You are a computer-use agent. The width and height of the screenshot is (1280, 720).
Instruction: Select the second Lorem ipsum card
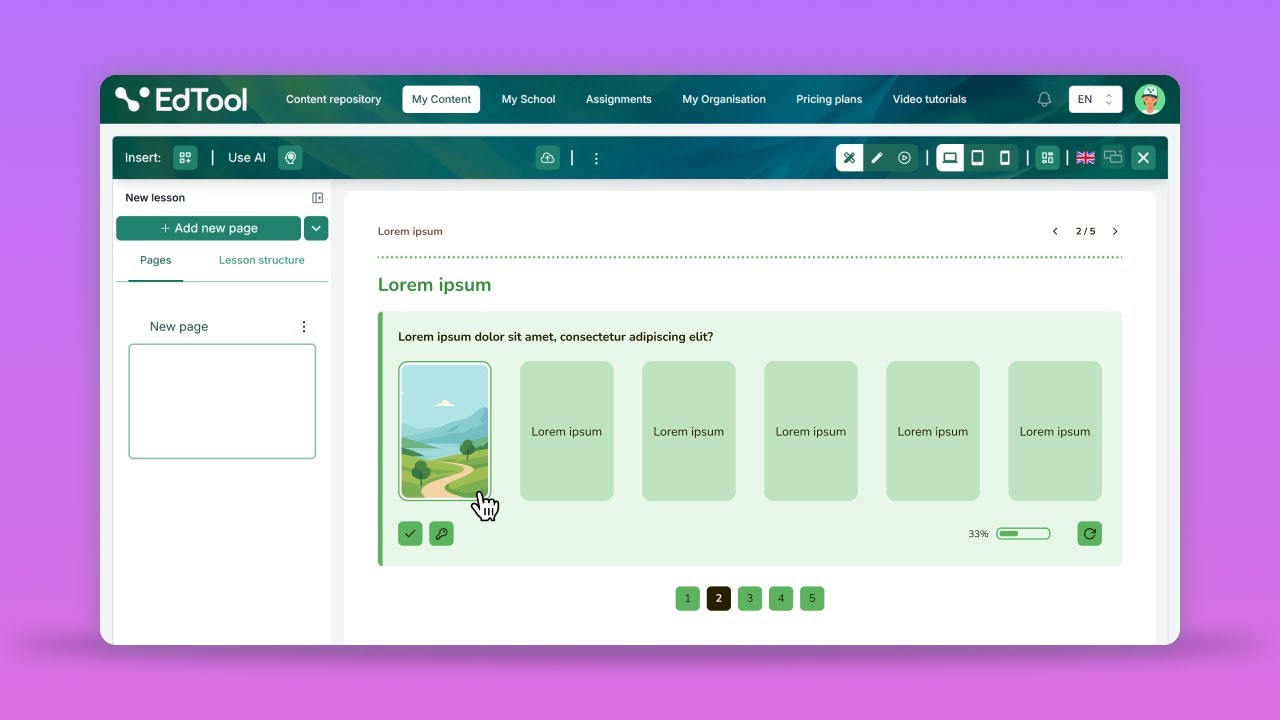coord(567,431)
